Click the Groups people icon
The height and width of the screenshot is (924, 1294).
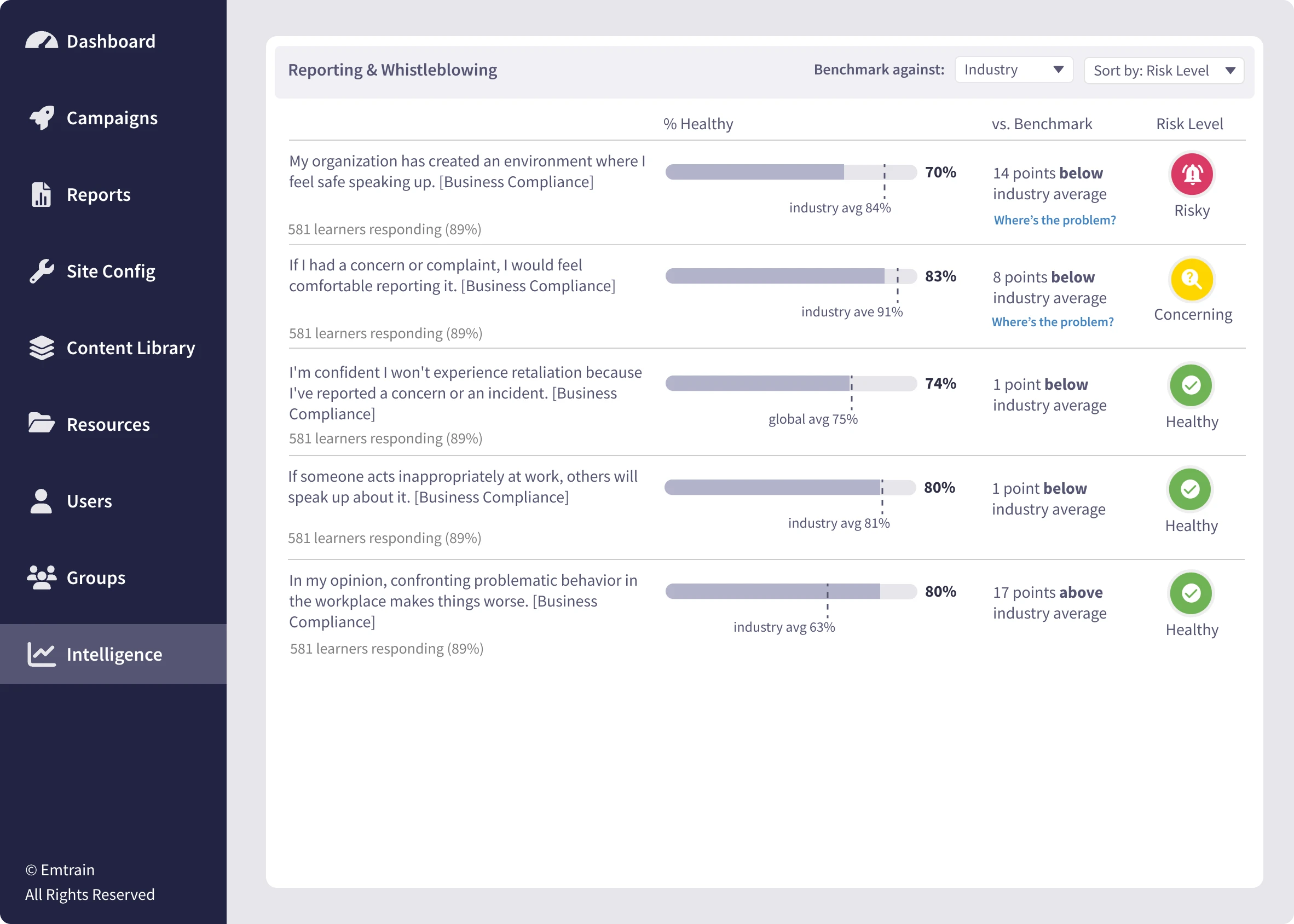point(42,577)
